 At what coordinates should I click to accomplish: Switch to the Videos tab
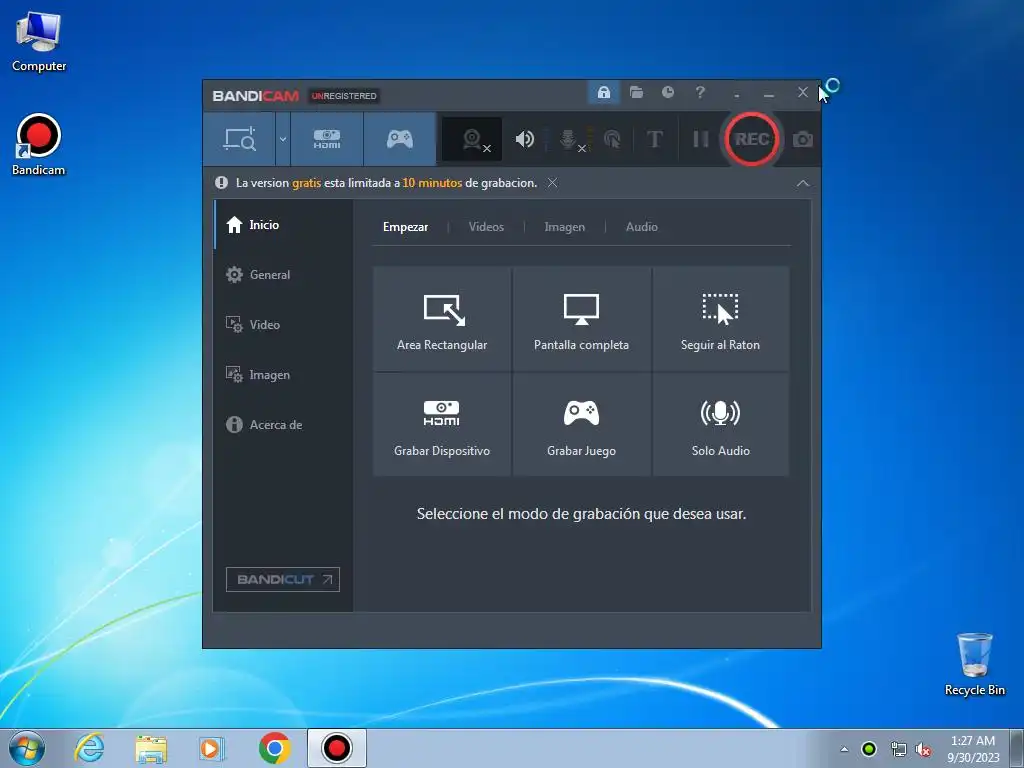point(486,227)
